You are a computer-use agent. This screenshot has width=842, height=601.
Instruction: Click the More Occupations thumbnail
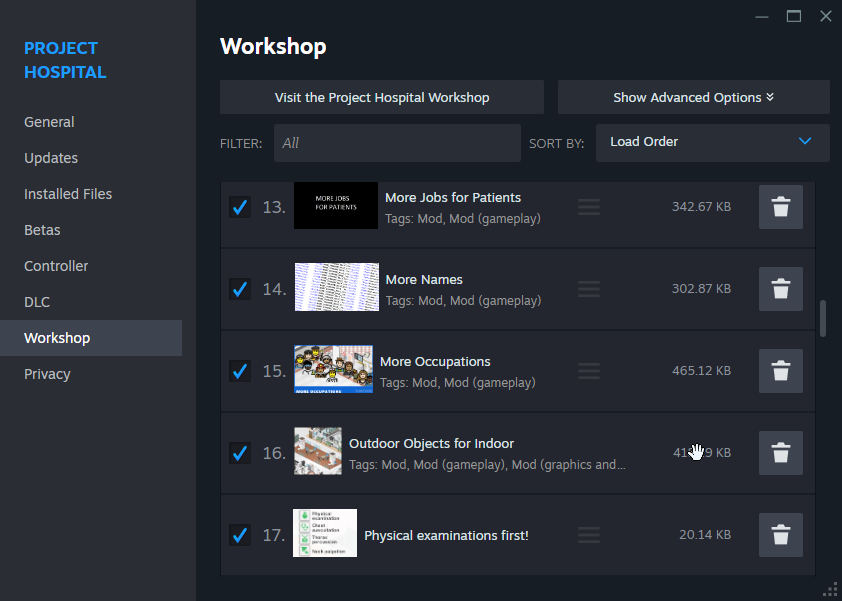333,369
